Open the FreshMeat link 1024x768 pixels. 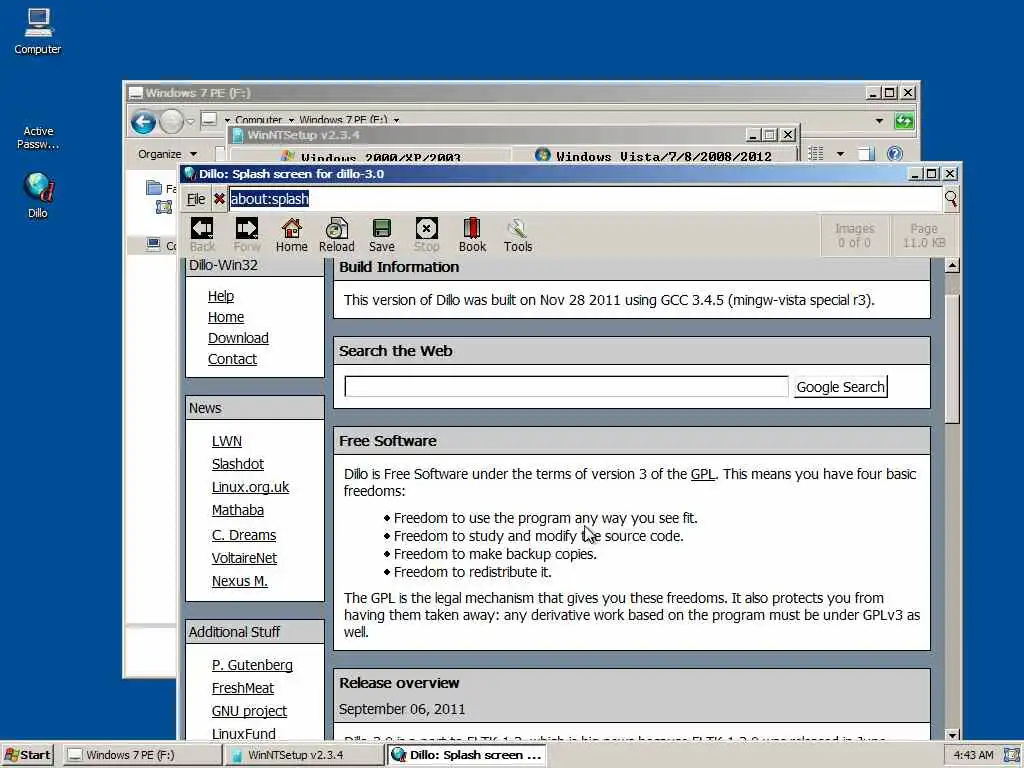(x=243, y=688)
